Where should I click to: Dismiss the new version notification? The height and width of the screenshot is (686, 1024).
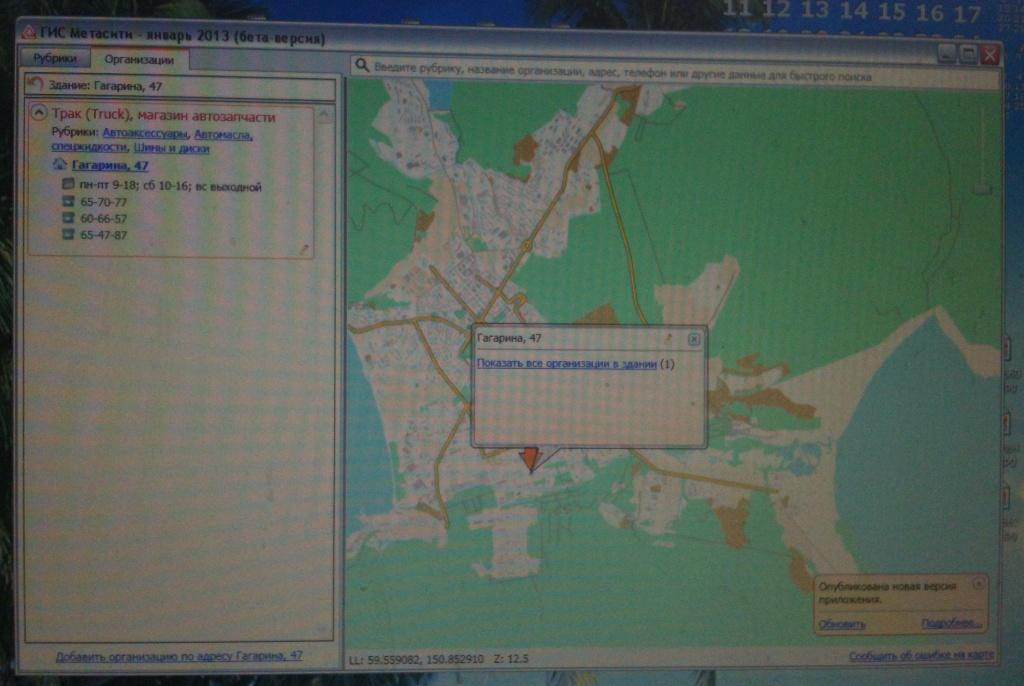979,581
